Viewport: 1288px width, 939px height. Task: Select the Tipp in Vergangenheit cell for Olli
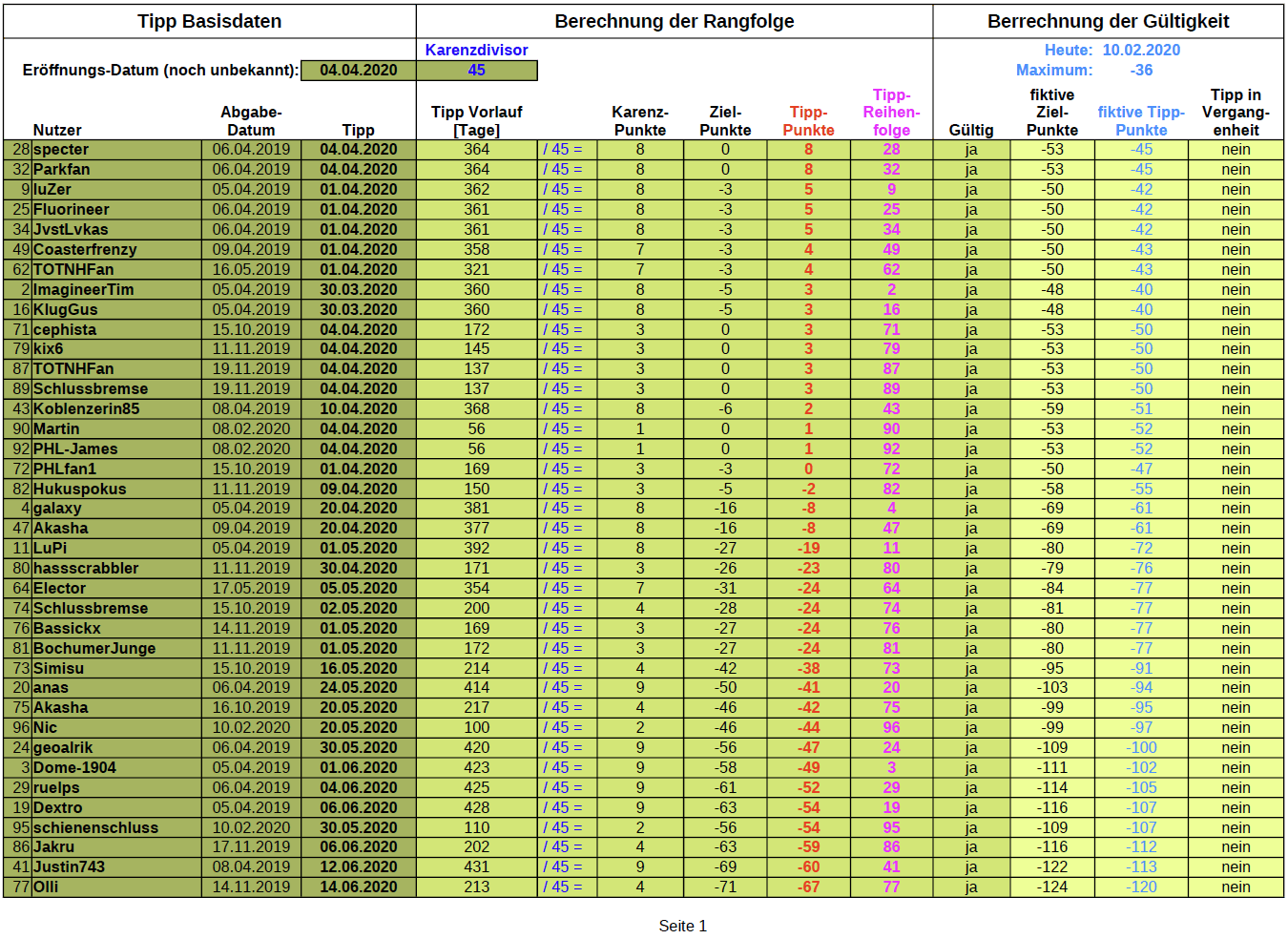tap(1236, 887)
